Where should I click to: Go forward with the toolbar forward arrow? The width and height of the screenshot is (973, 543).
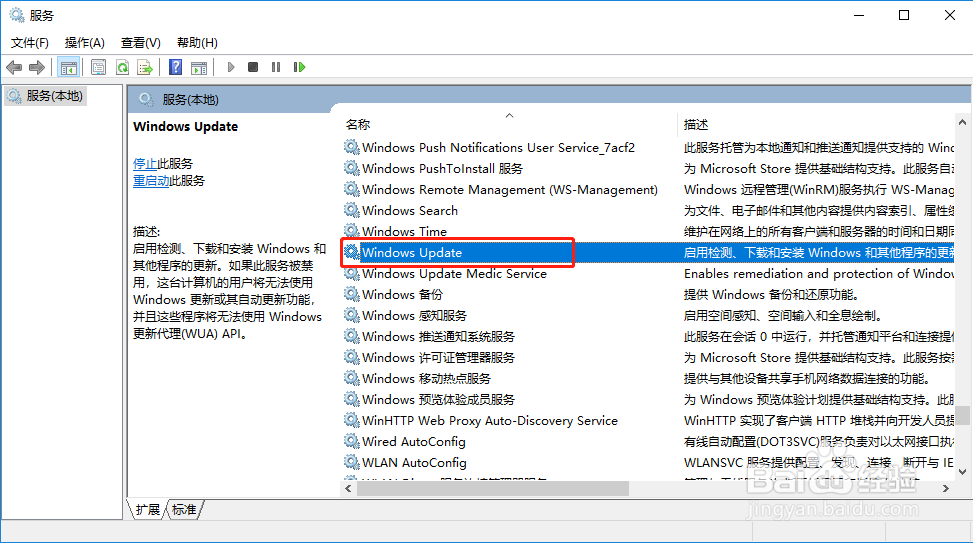pos(37,67)
